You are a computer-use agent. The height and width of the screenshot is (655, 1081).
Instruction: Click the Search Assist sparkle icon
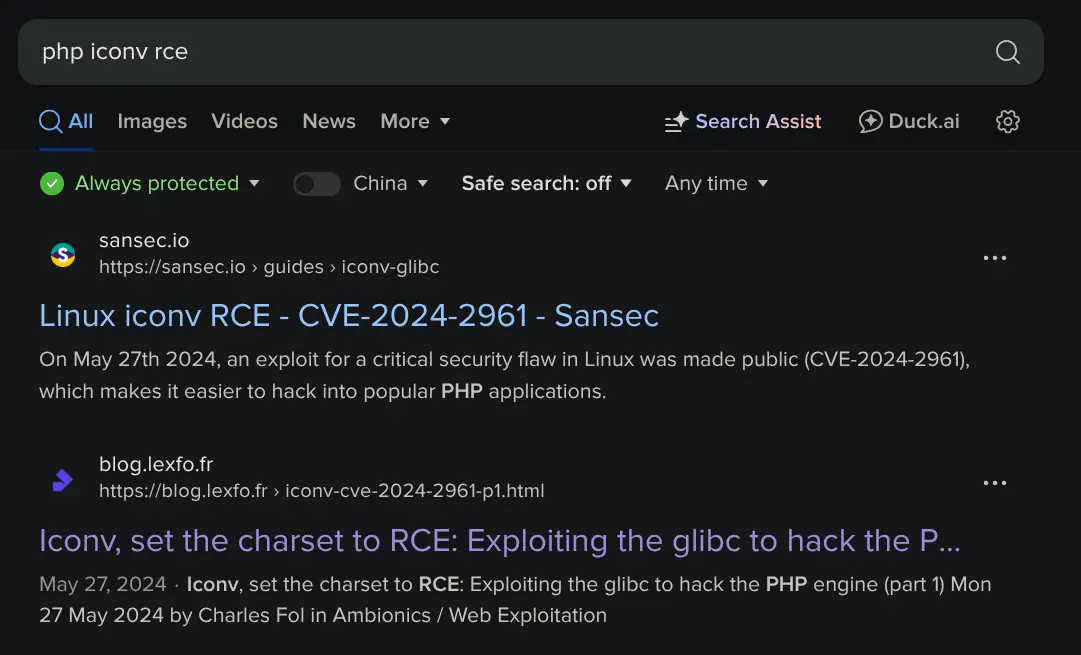[x=677, y=122]
